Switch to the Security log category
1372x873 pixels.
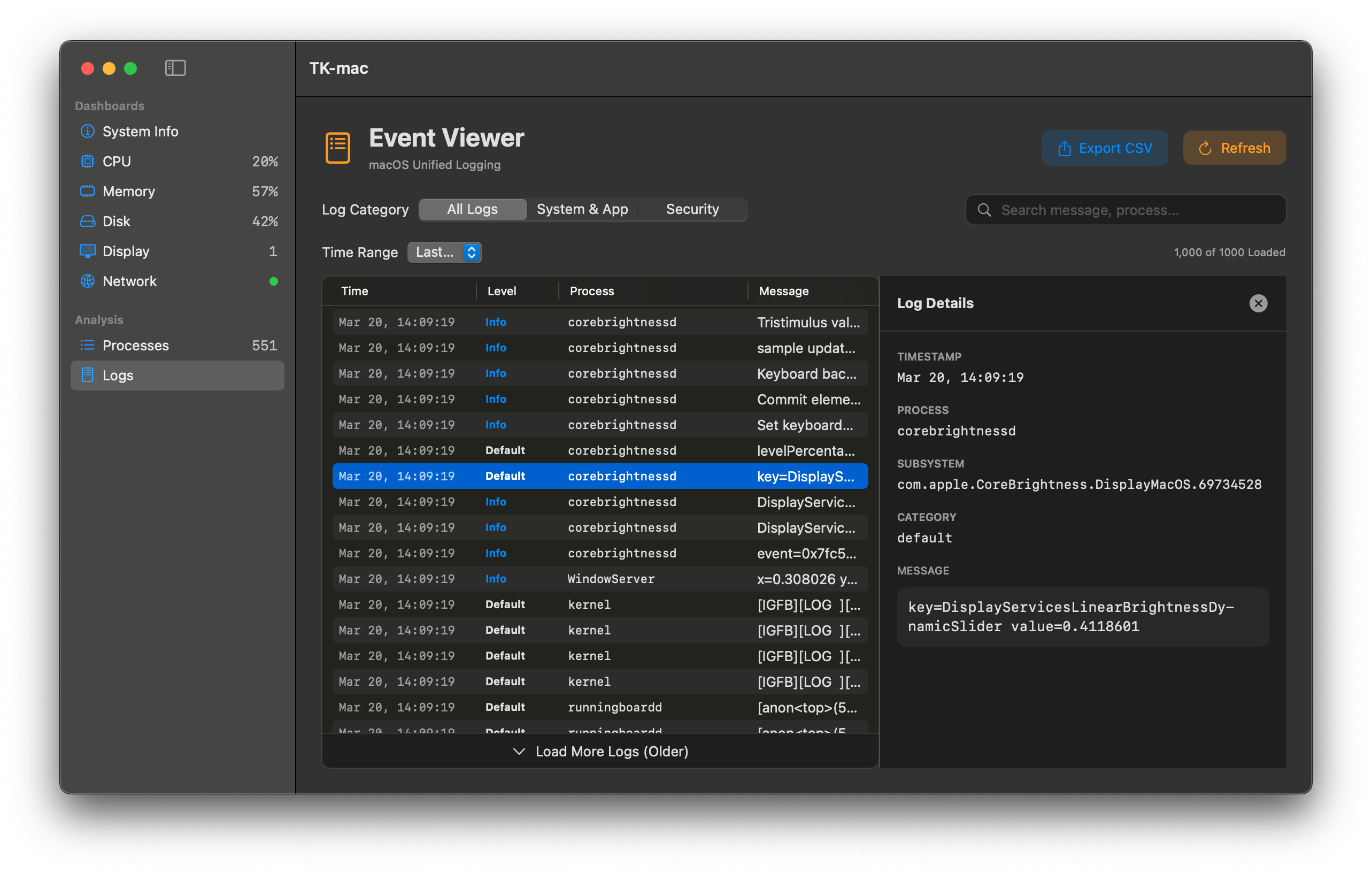coord(692,209)
